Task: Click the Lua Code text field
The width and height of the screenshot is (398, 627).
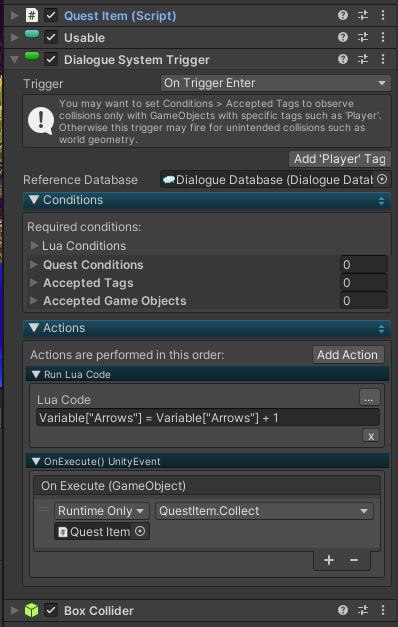Action: [208, 417]
